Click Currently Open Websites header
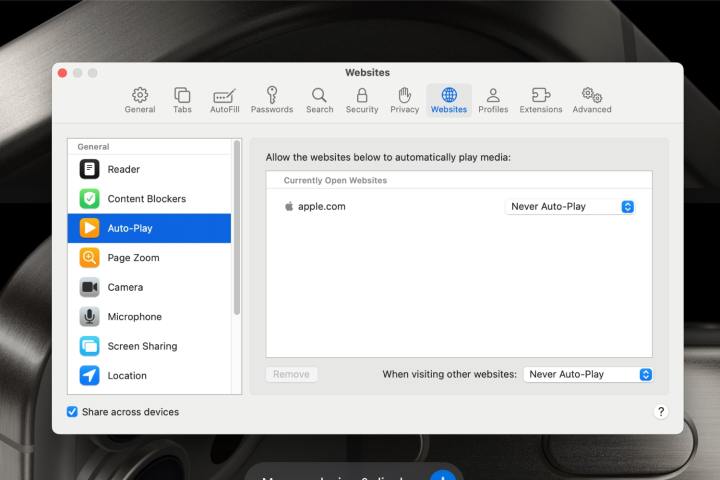Screen dimensions: 720x480 click(335, 180)
